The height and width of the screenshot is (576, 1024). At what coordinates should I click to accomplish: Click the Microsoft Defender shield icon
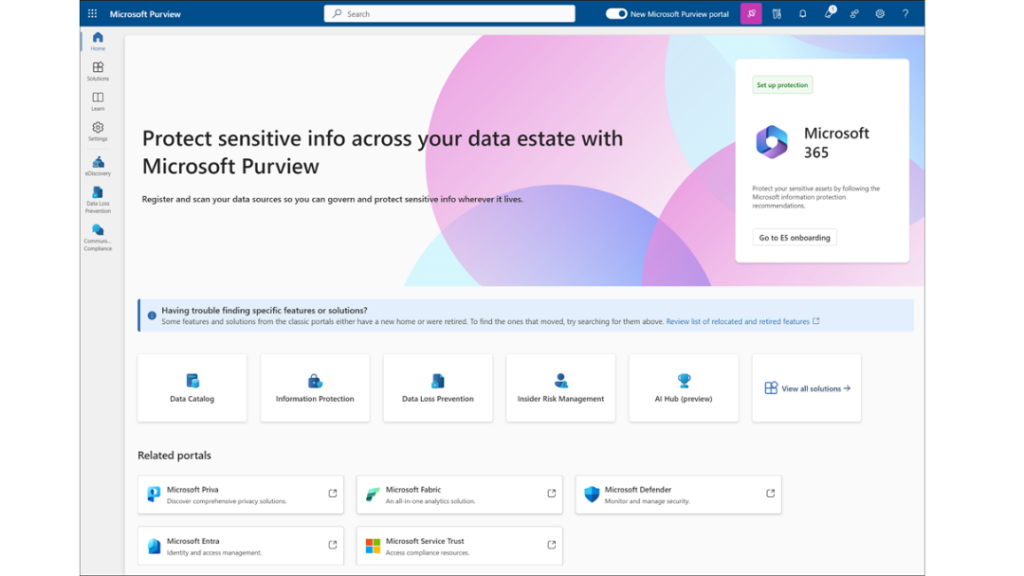coord(592,494)
